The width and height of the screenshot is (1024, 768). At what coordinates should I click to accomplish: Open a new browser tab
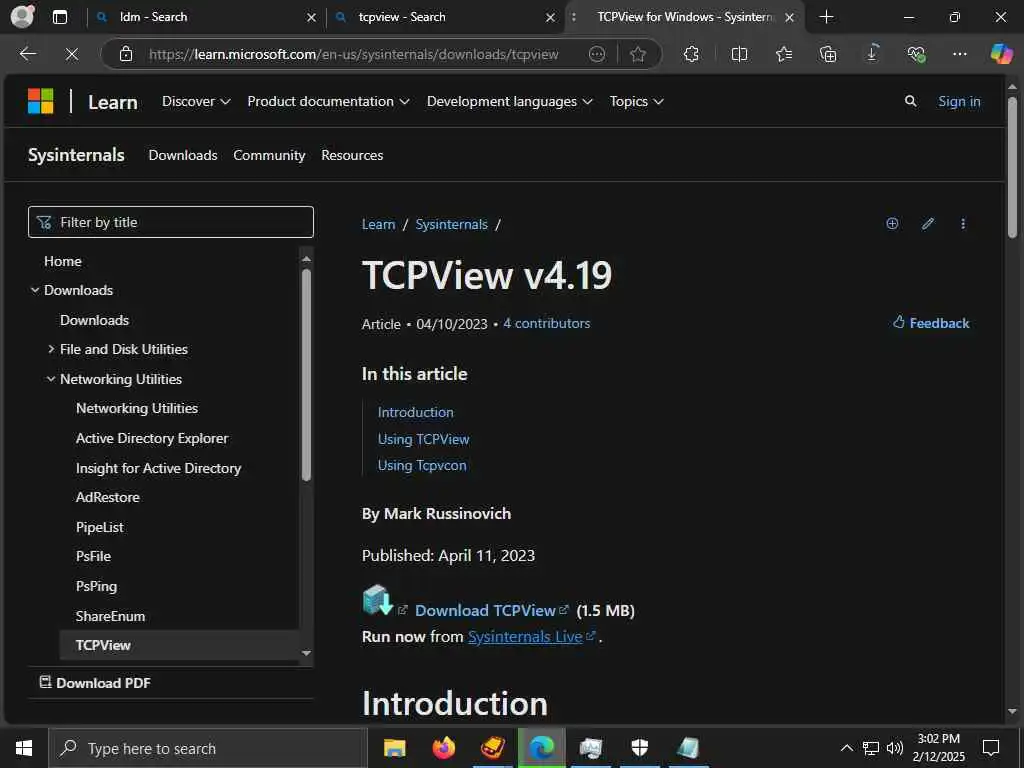click(826, 17)
